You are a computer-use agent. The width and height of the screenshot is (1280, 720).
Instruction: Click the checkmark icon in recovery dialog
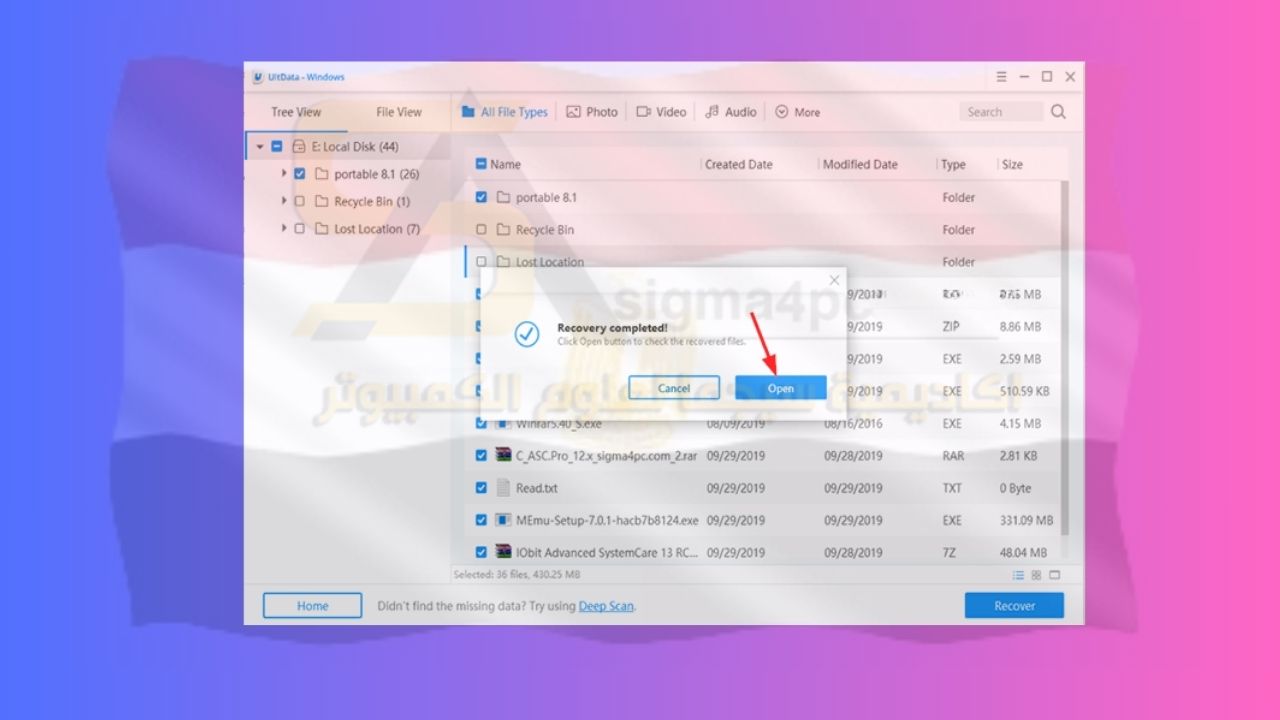point(527,334)
